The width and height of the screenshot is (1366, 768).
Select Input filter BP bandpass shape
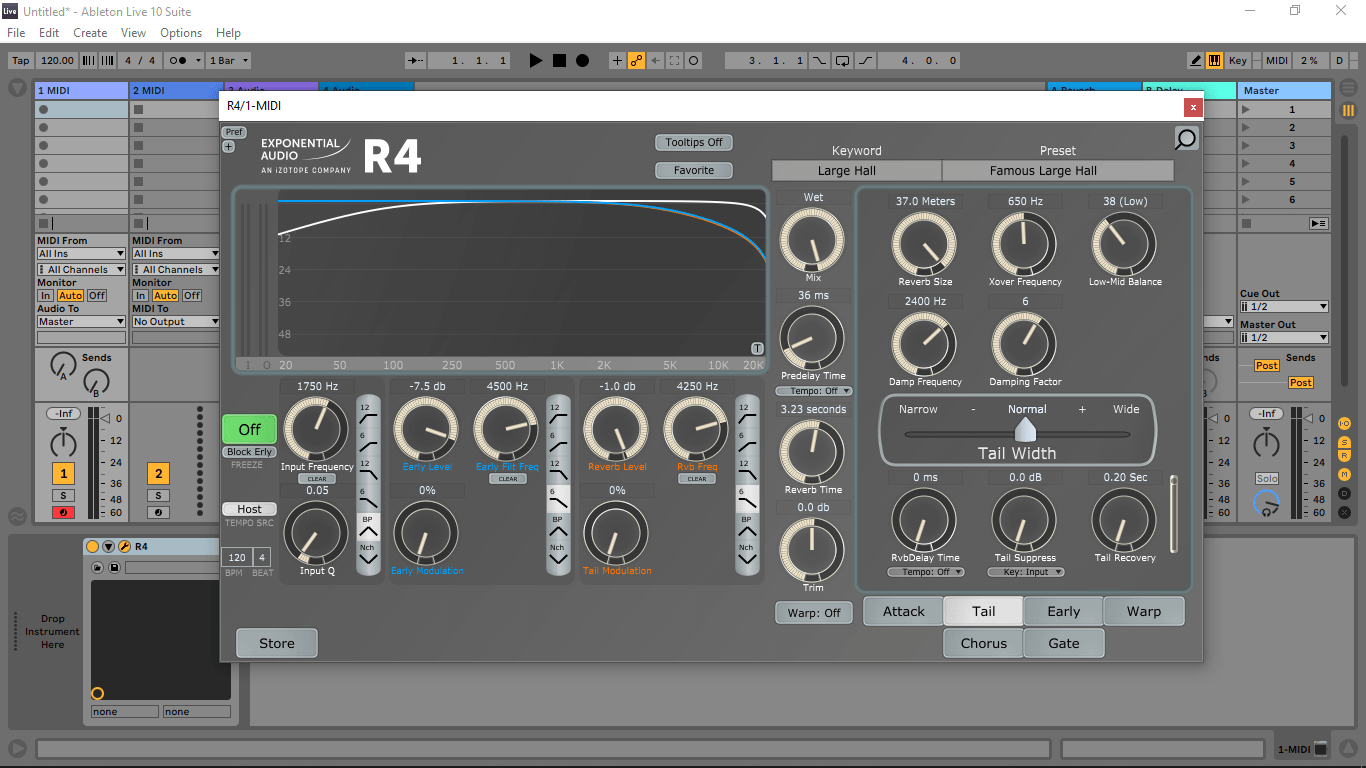point(369,527)
